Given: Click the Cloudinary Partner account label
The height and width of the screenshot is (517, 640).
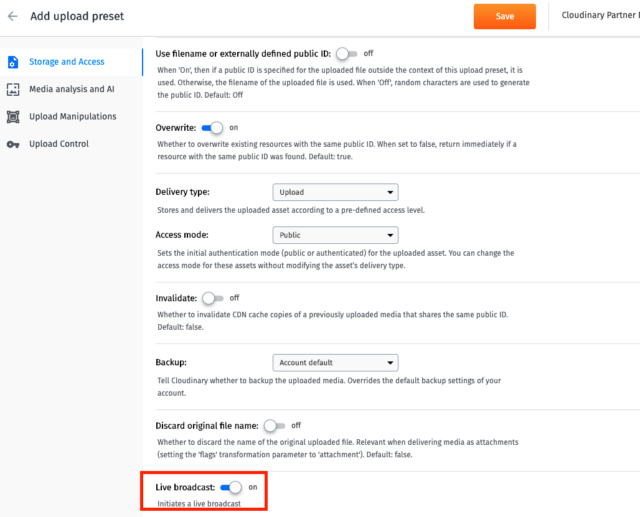Looking at the screenshot, I should 600,15.
